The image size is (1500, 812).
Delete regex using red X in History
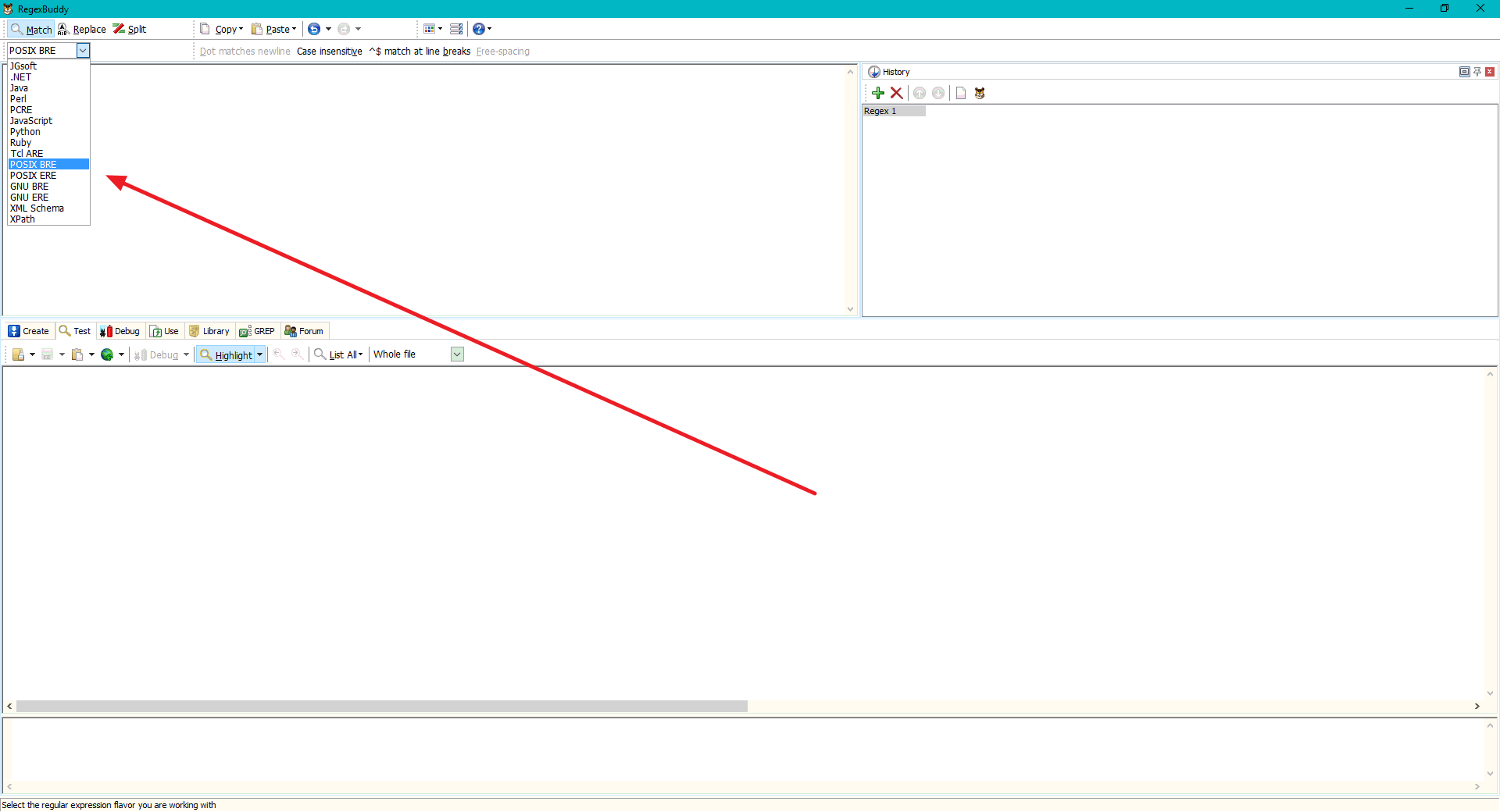(897, 93)
